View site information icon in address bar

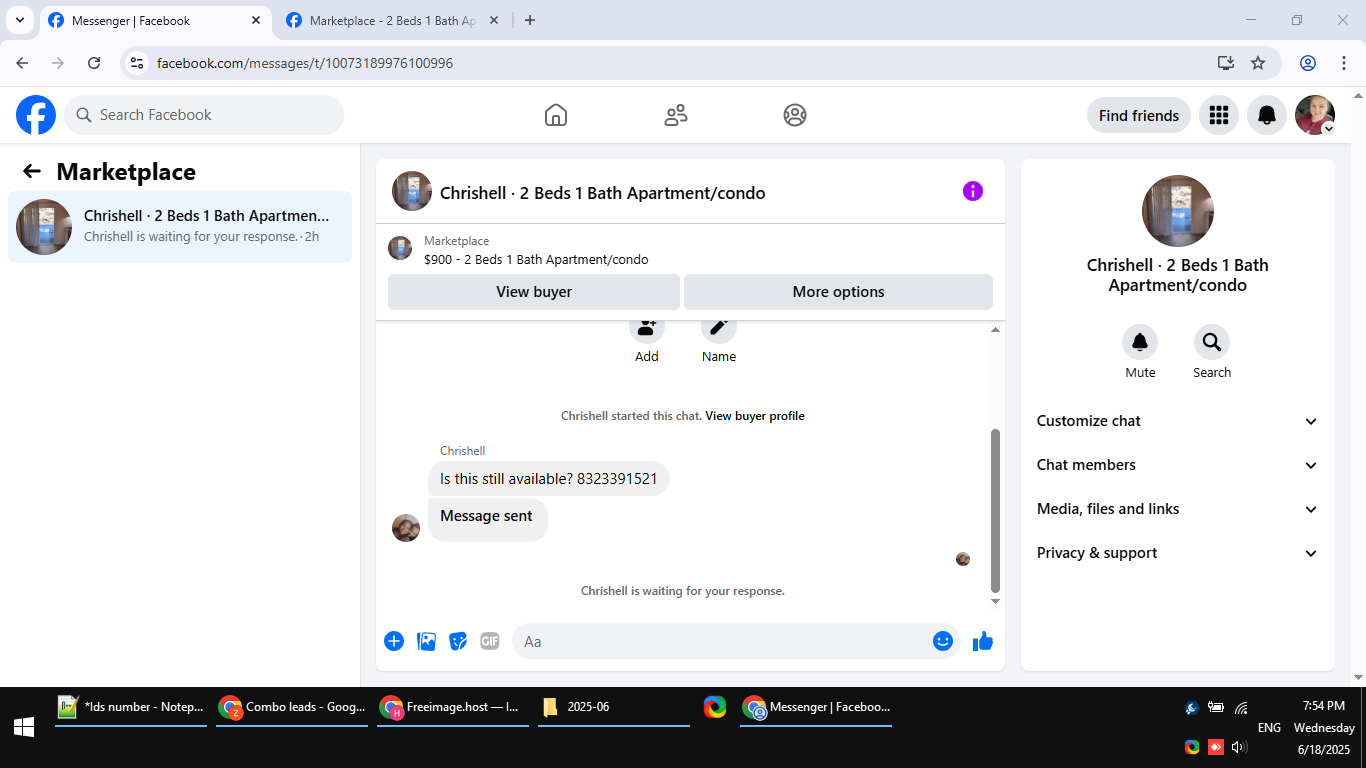pyautogui.click(x=138, y=63)
